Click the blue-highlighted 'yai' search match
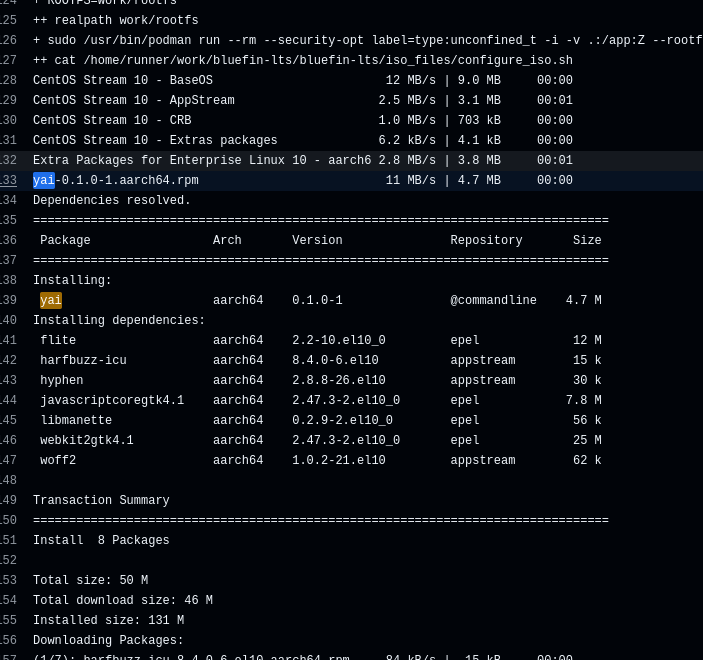 click(44, 181)
